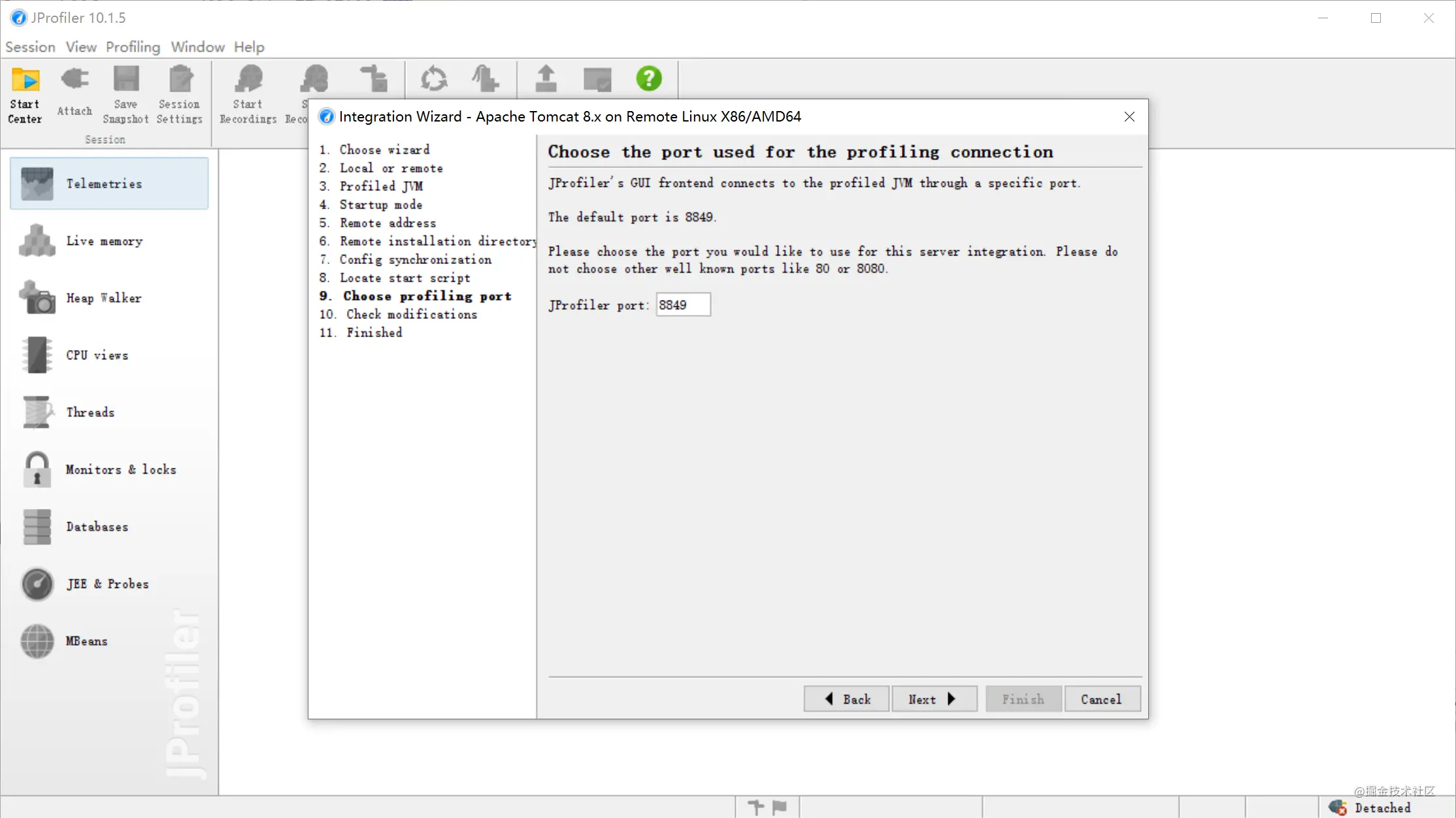Open the Databases view
The width and height of the screenshot is (1456, 818).
coord(96,527)
